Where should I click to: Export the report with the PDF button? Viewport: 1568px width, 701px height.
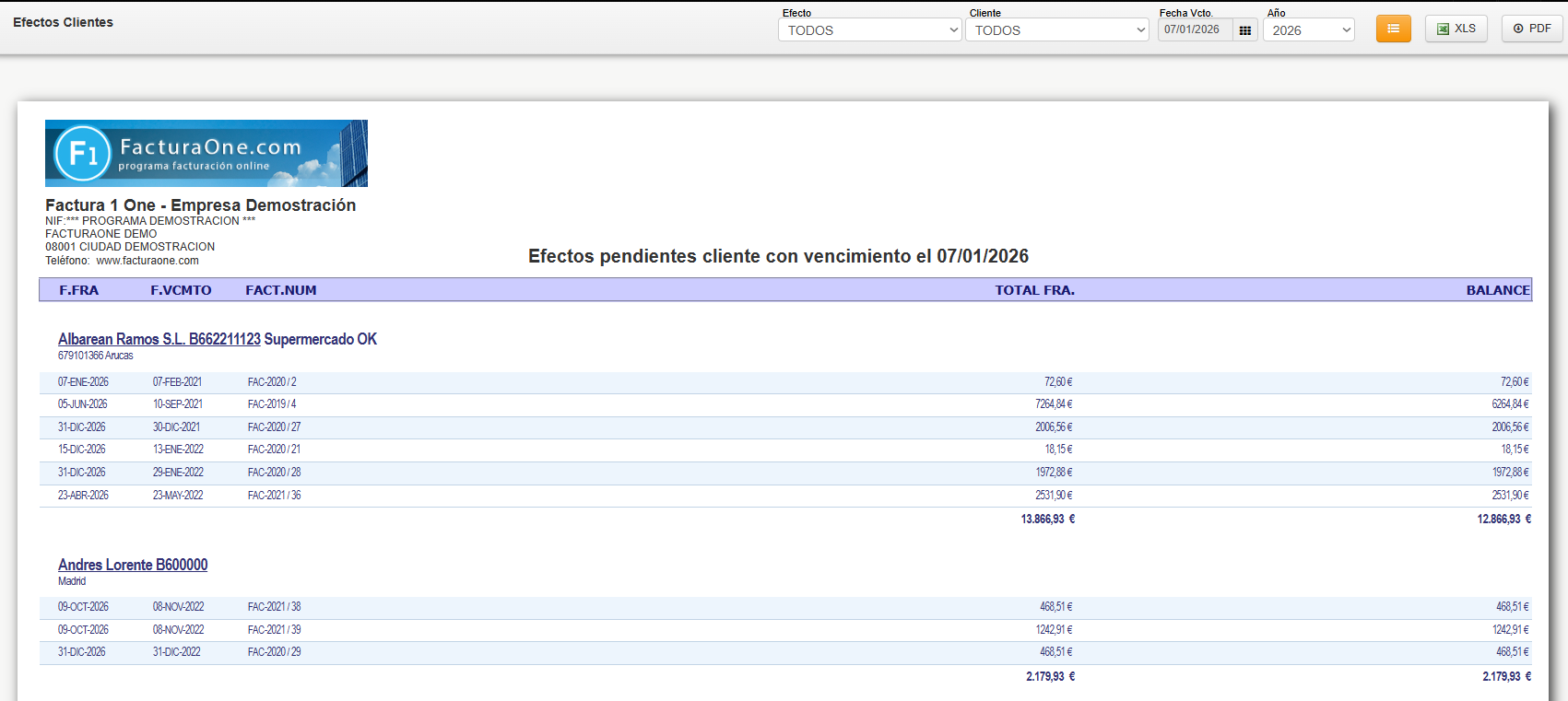tap(1532, 29)
